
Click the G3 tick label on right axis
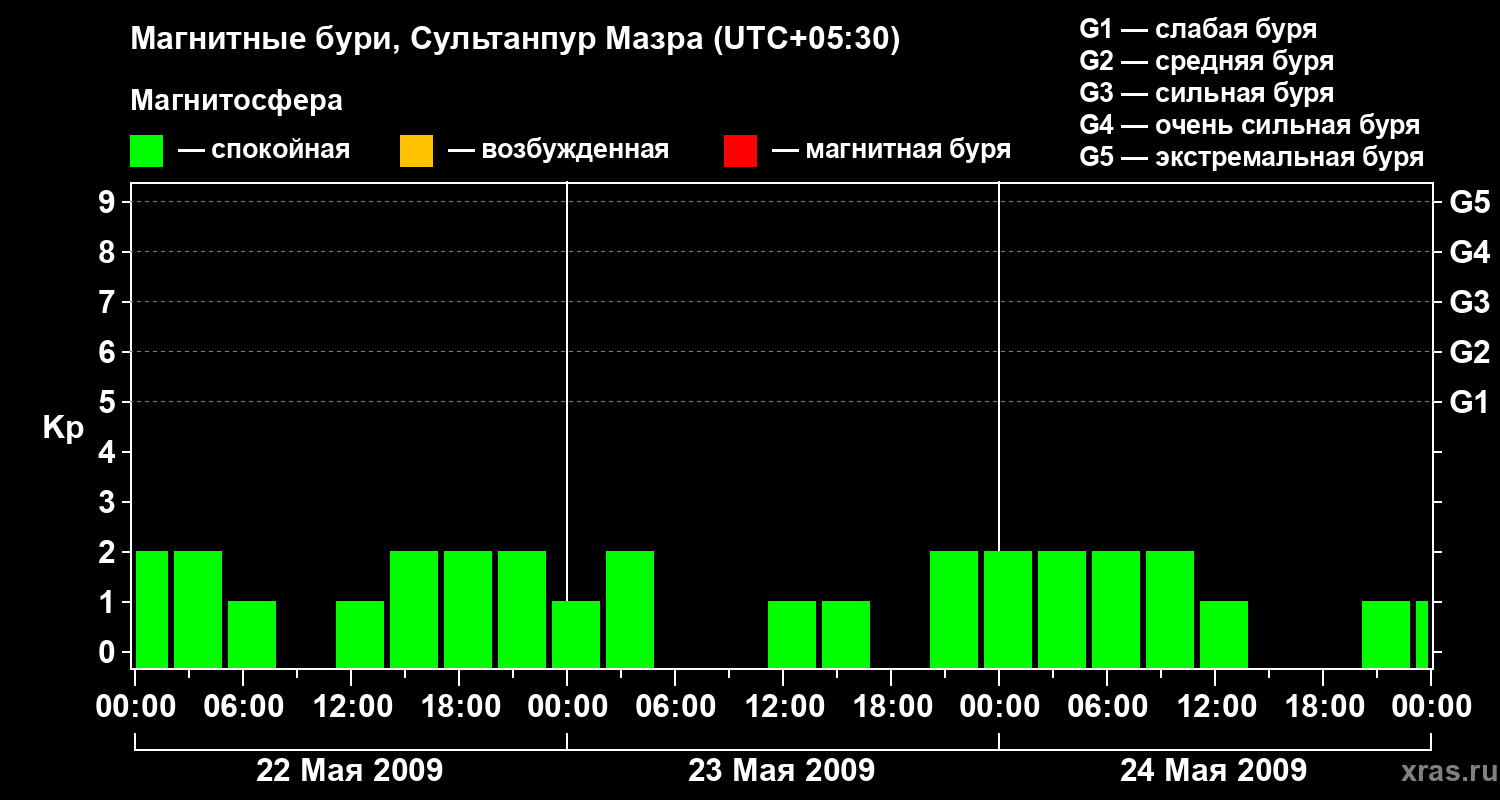click(1469, 302)
